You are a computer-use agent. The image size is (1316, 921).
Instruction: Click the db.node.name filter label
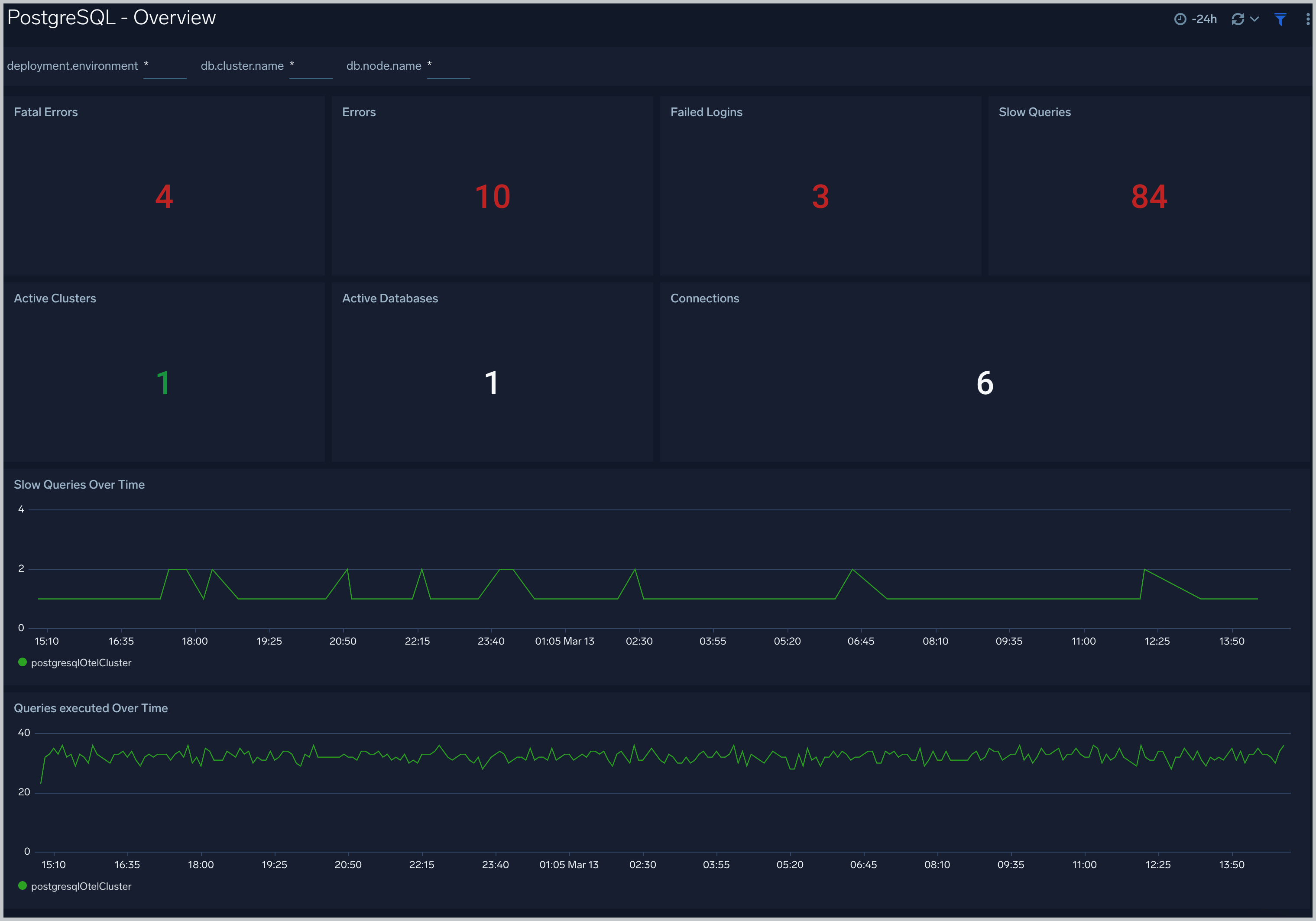pyautogui.click(x=383, y=66)
